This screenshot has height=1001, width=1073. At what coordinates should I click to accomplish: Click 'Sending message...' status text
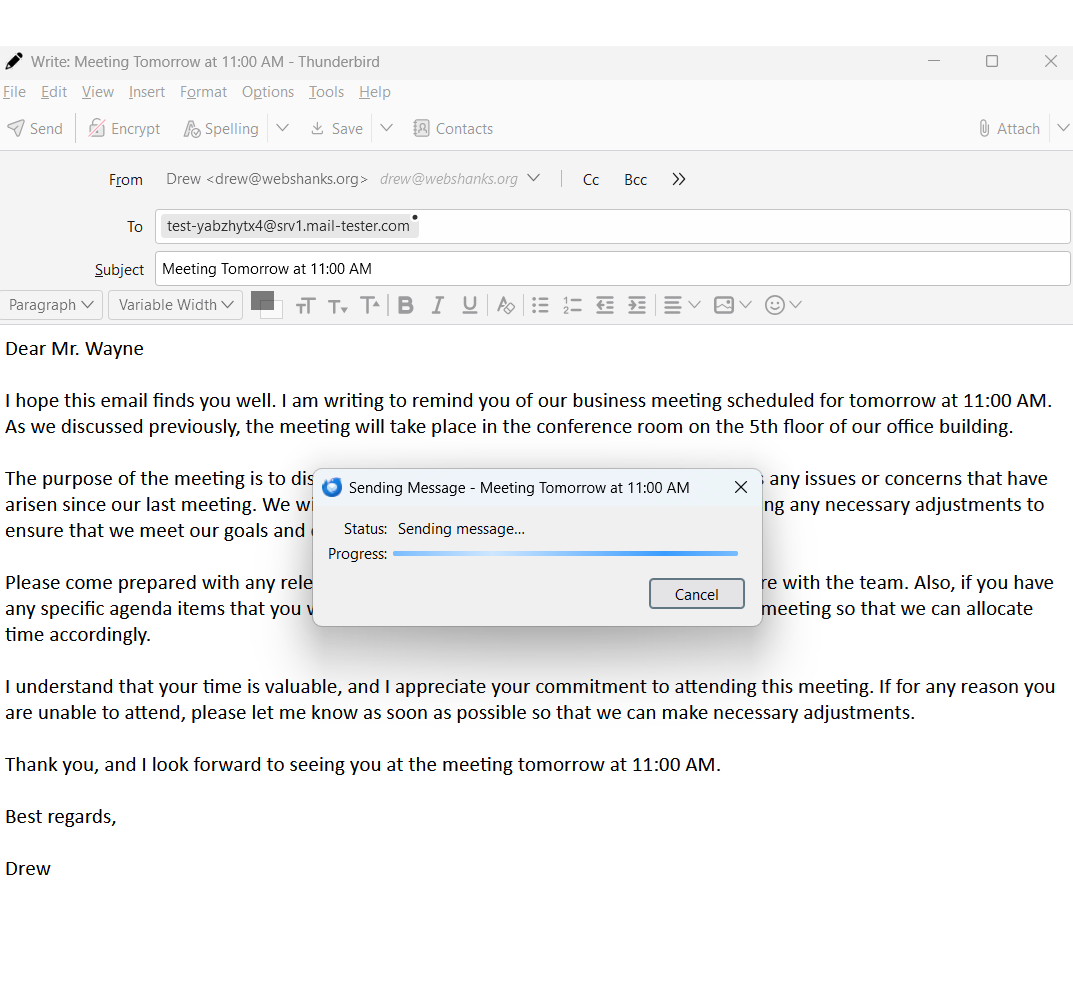click(x=461, y=529)
